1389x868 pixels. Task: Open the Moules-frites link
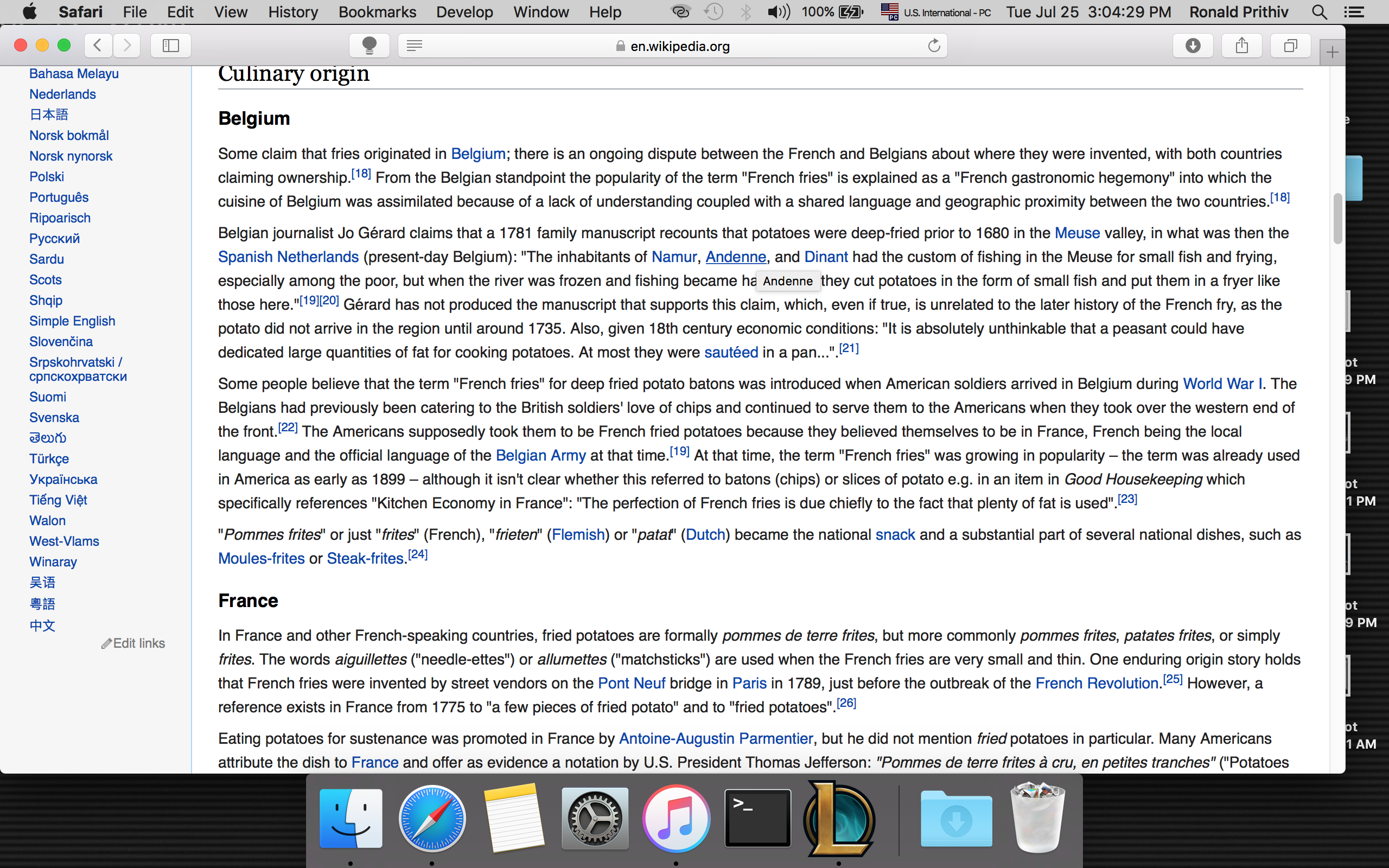tap(261, 558)
